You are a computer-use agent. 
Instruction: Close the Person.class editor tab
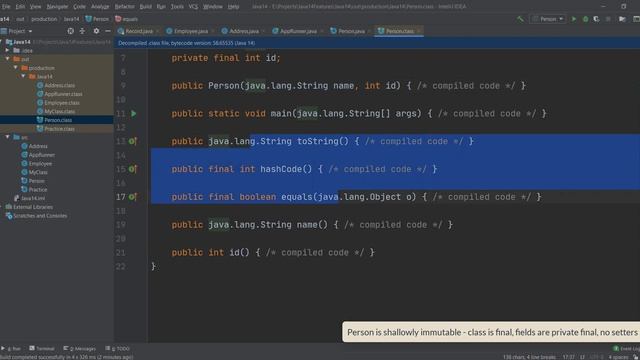point(419,31)
